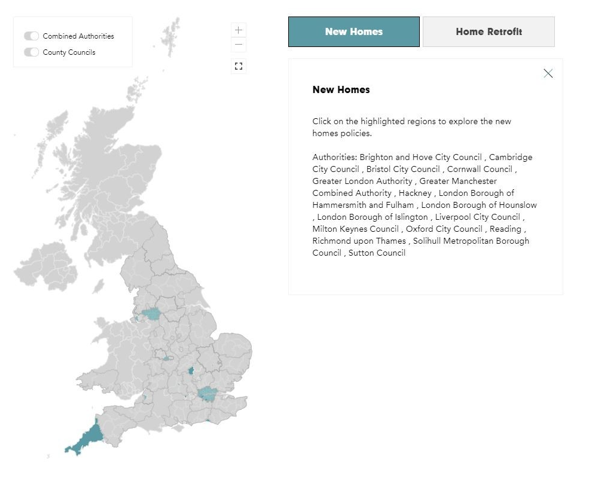
Task: Toggle the County Councils switch
Action: coord(32,52)
